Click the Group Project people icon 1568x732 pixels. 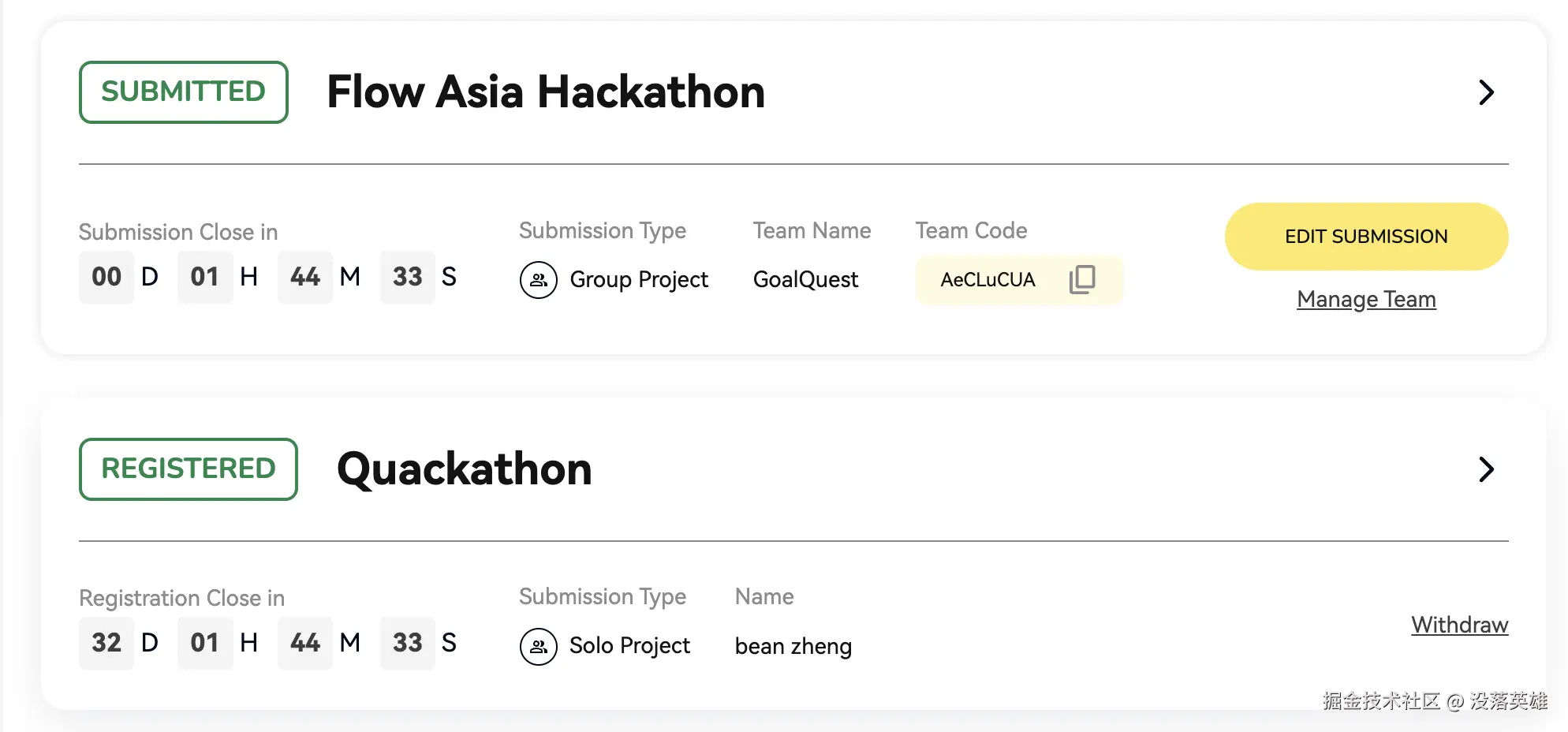pyautogui.click(x=539, y=280)
